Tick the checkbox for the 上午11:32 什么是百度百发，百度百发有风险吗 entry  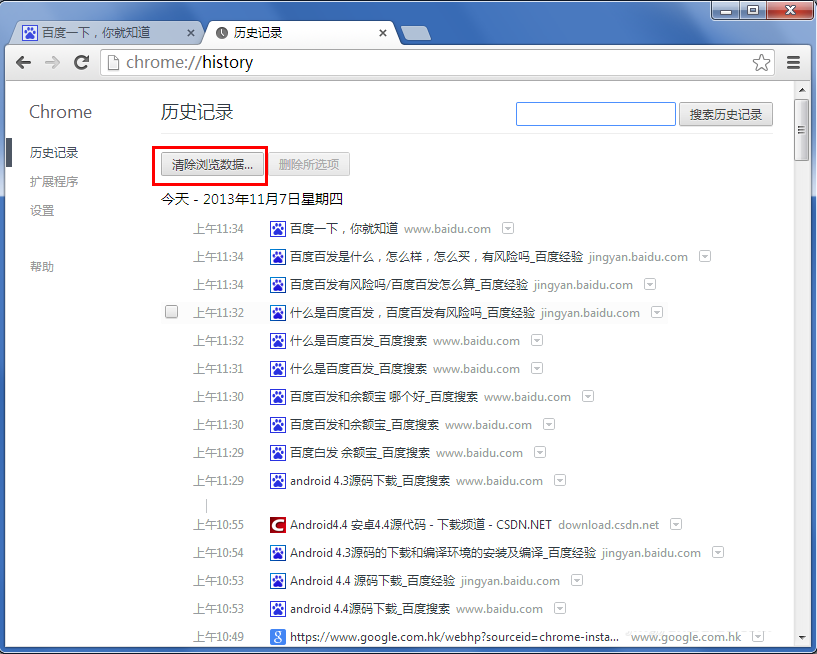tap(171, 312)
